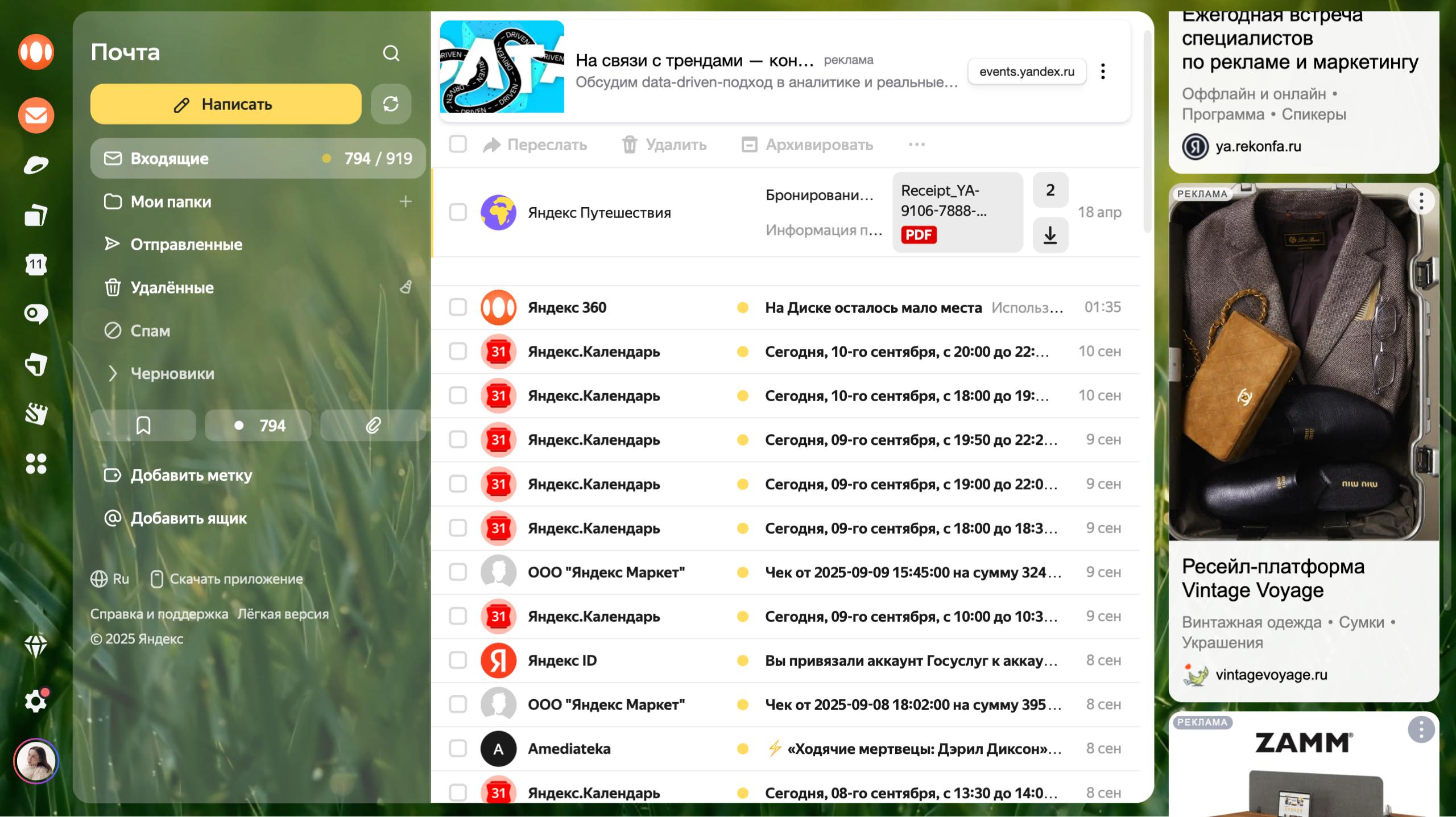Filter important mail with the bookmark button

pos(143,426)
